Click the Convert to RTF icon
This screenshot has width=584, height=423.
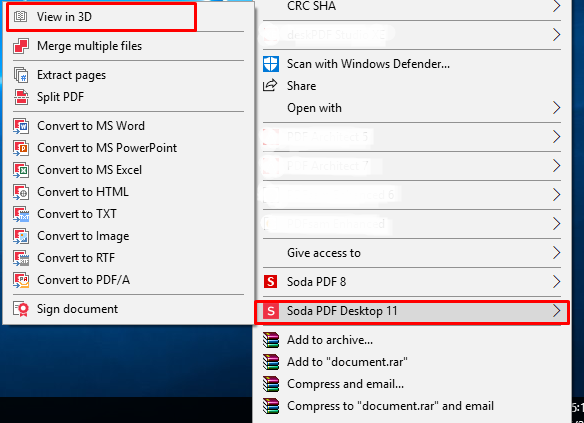[x=21, y=258]
